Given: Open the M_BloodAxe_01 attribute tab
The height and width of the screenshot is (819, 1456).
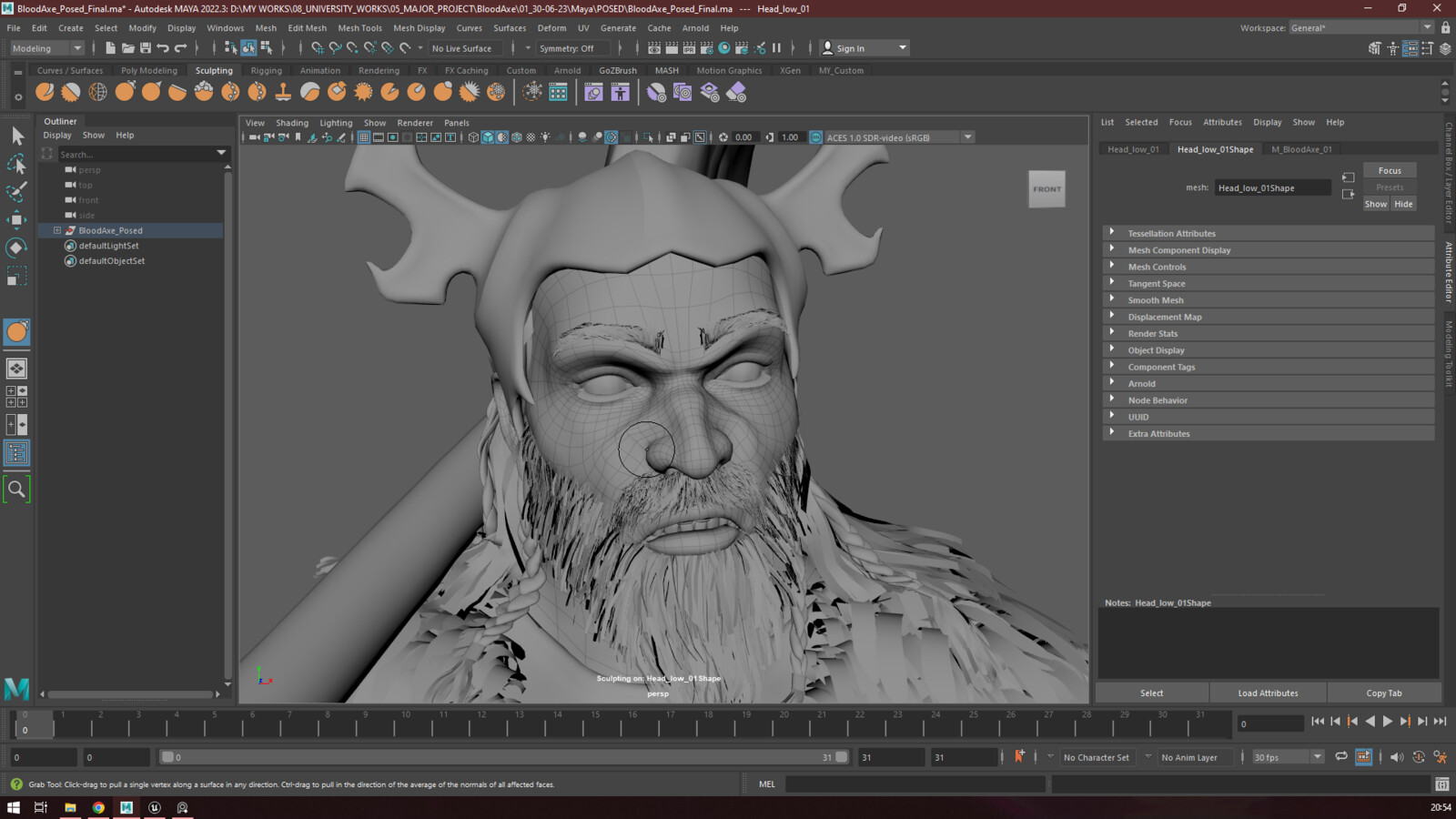Looking at the screenshot, I should 1301,149.
